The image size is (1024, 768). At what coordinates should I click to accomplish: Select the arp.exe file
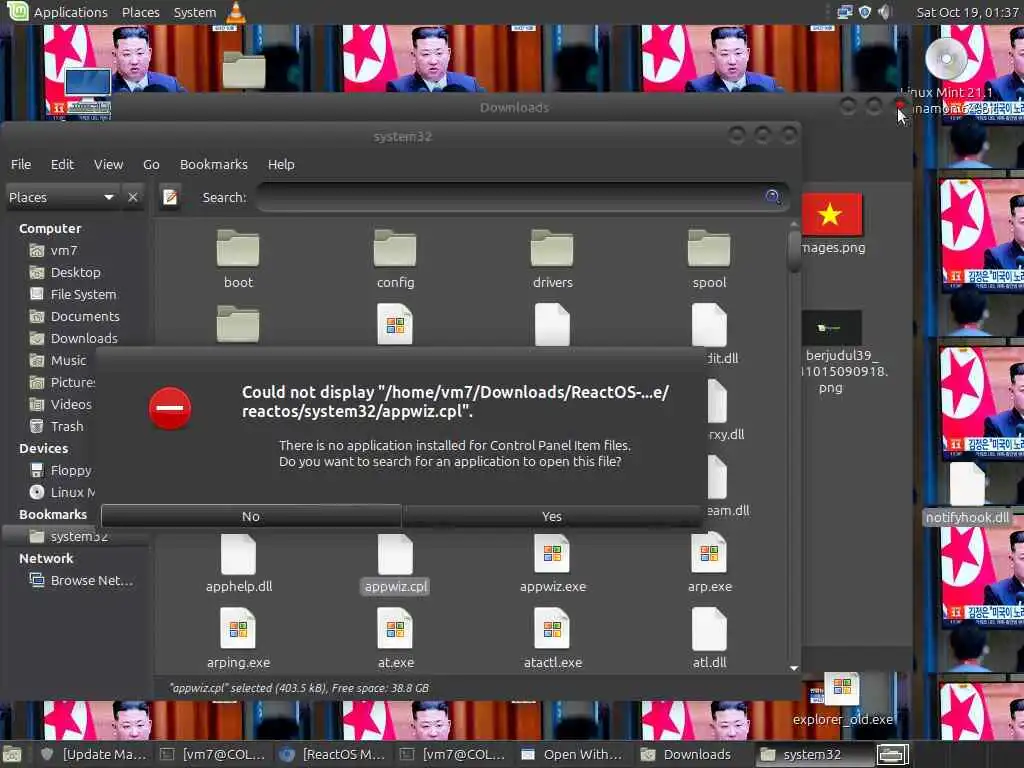click(x=709, y=564)
